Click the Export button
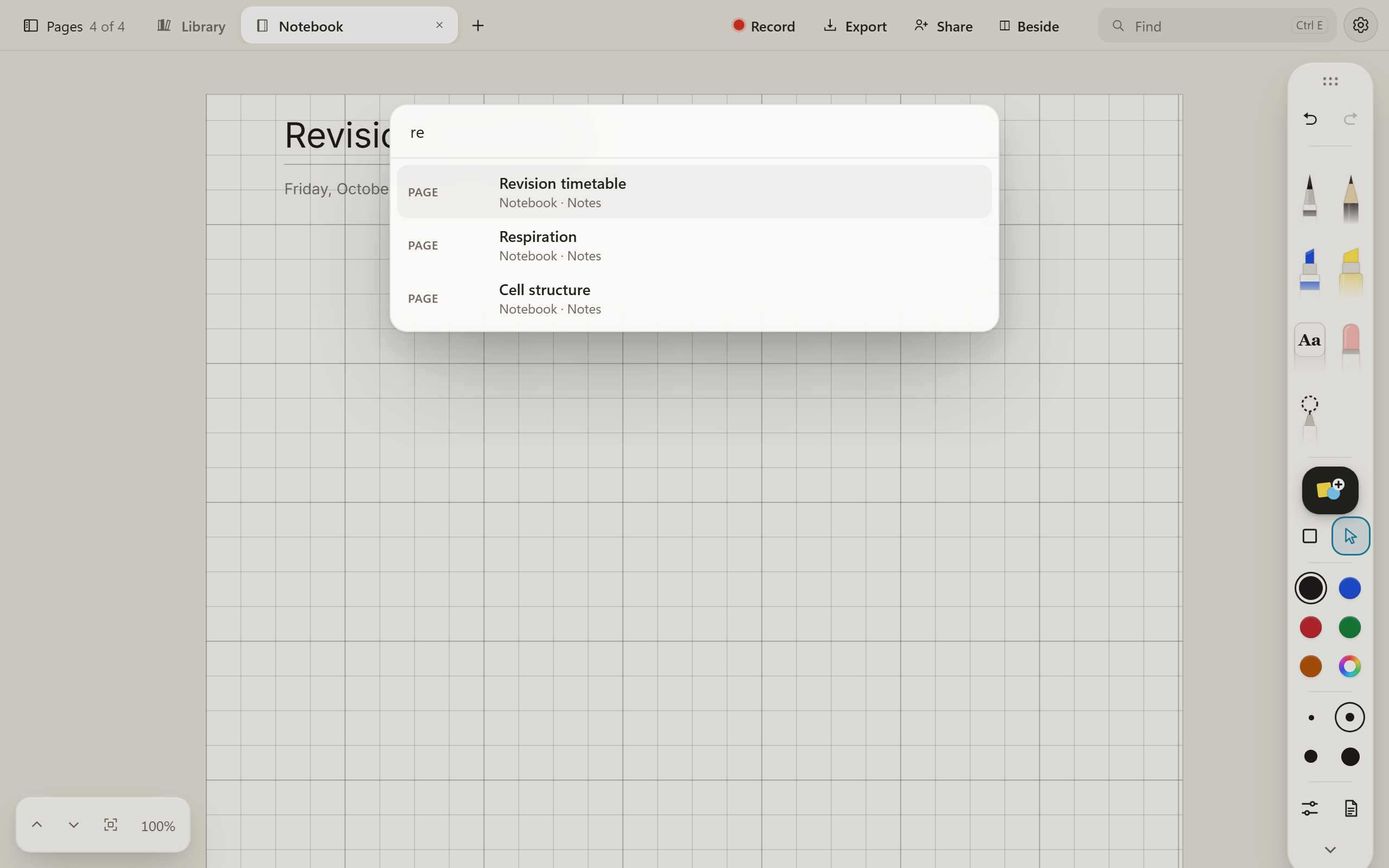 pos(855,26)
